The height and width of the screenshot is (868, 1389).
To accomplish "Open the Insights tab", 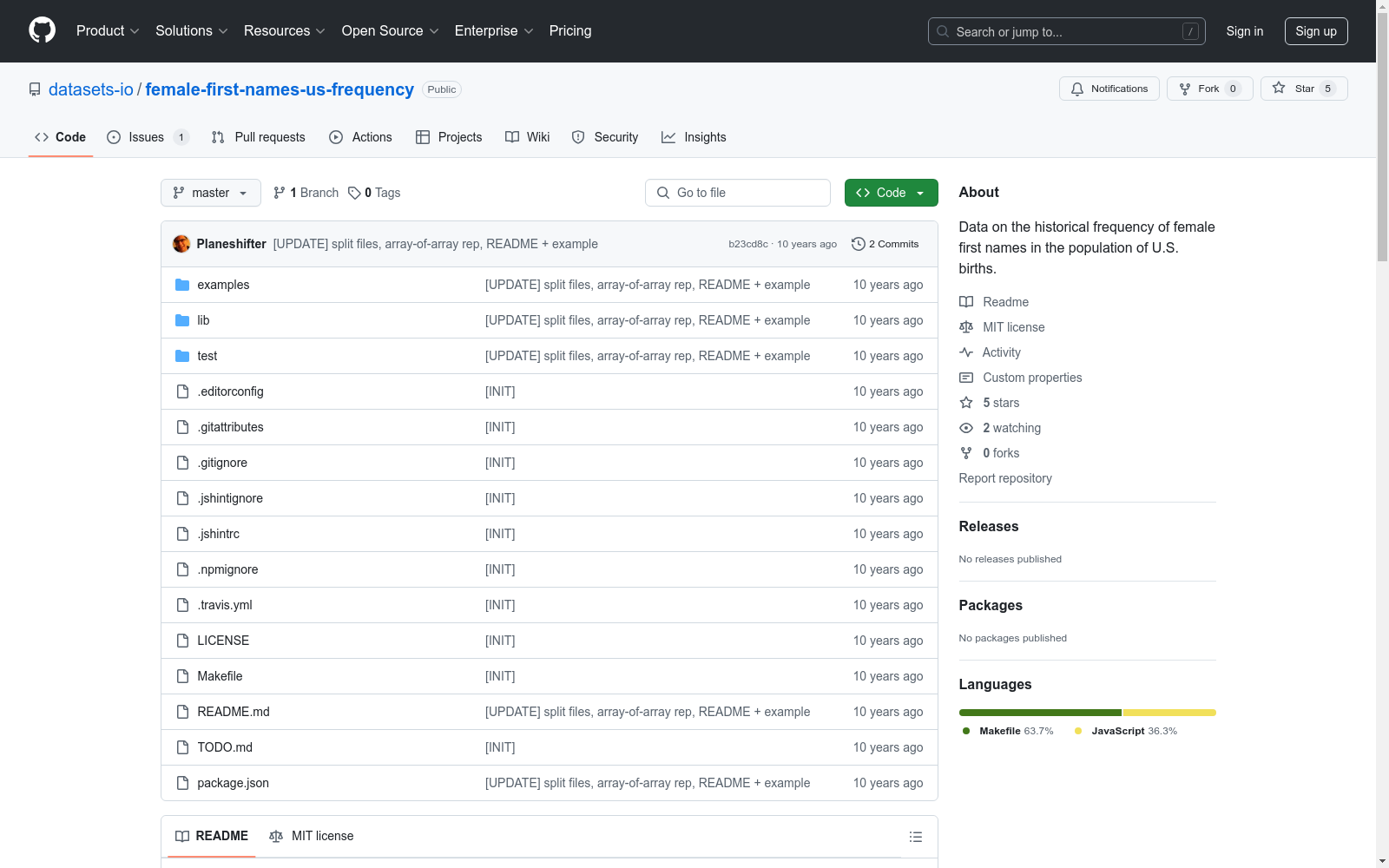I will 694,137.
